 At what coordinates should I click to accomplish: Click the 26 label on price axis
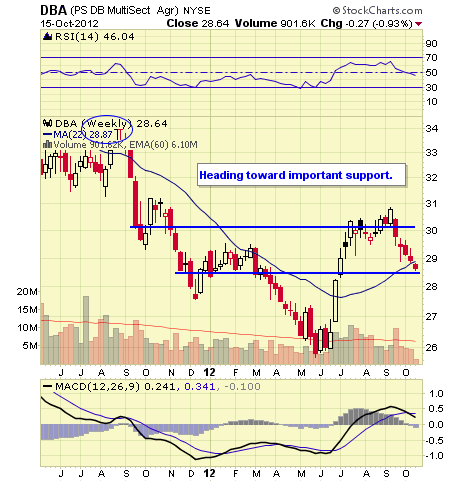(x=431, y=347)
